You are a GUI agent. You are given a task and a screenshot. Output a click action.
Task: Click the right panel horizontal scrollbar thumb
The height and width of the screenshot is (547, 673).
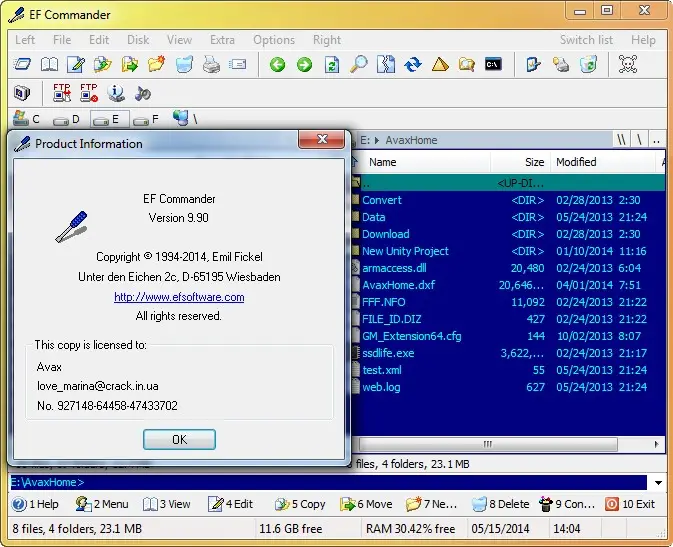click(488, 444)
